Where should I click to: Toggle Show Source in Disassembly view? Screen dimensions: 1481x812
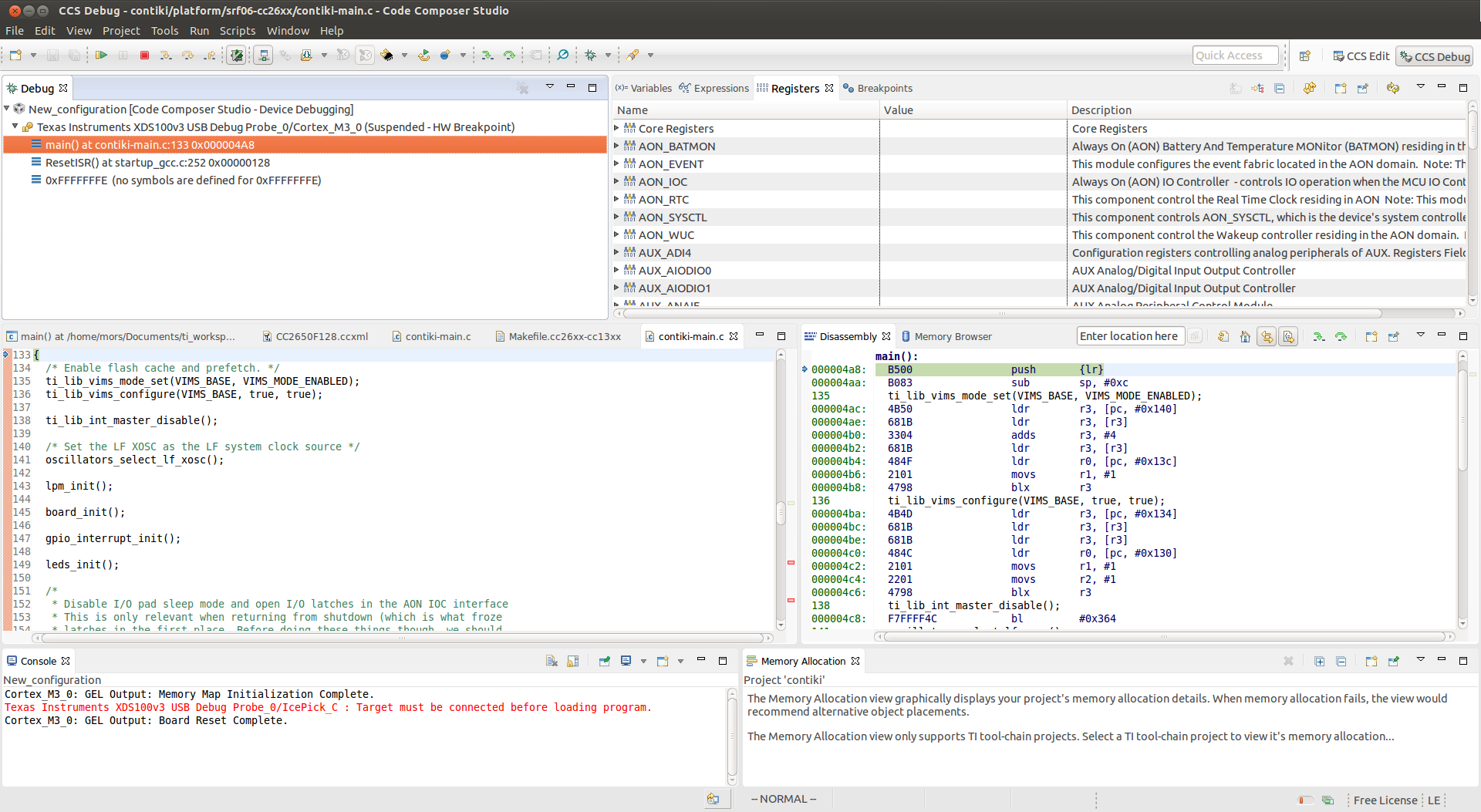[1288, 337]
